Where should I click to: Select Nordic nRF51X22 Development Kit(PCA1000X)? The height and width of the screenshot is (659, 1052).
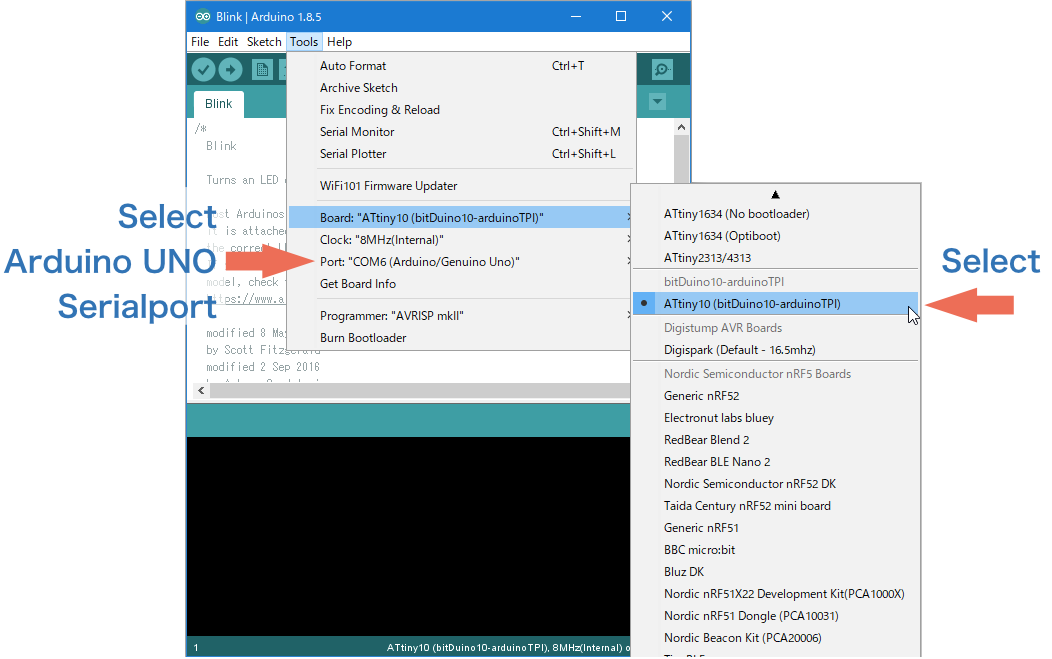776,594
